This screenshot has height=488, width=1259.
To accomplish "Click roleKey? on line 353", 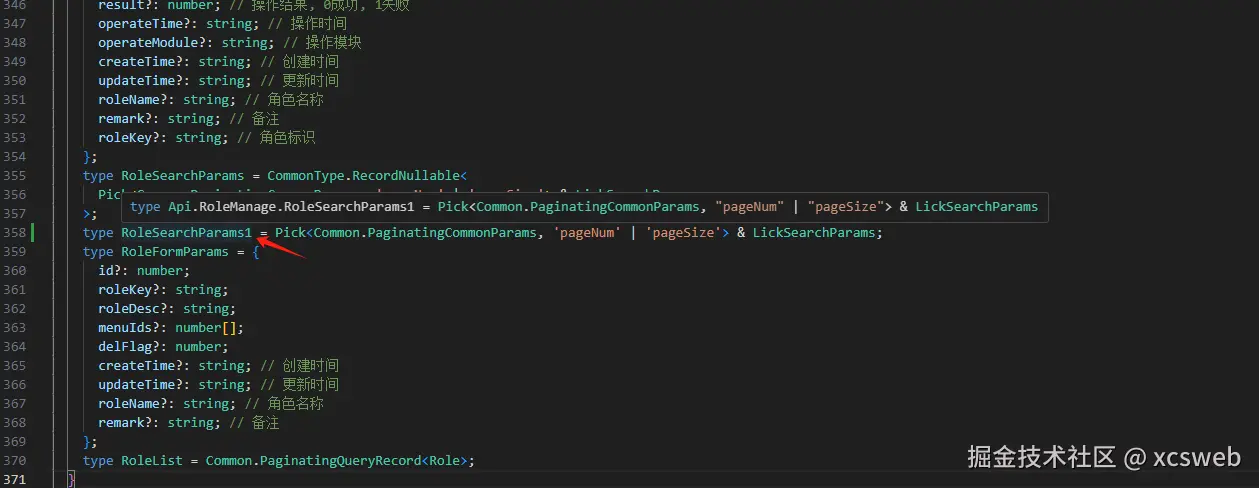I will pos(132,137).
